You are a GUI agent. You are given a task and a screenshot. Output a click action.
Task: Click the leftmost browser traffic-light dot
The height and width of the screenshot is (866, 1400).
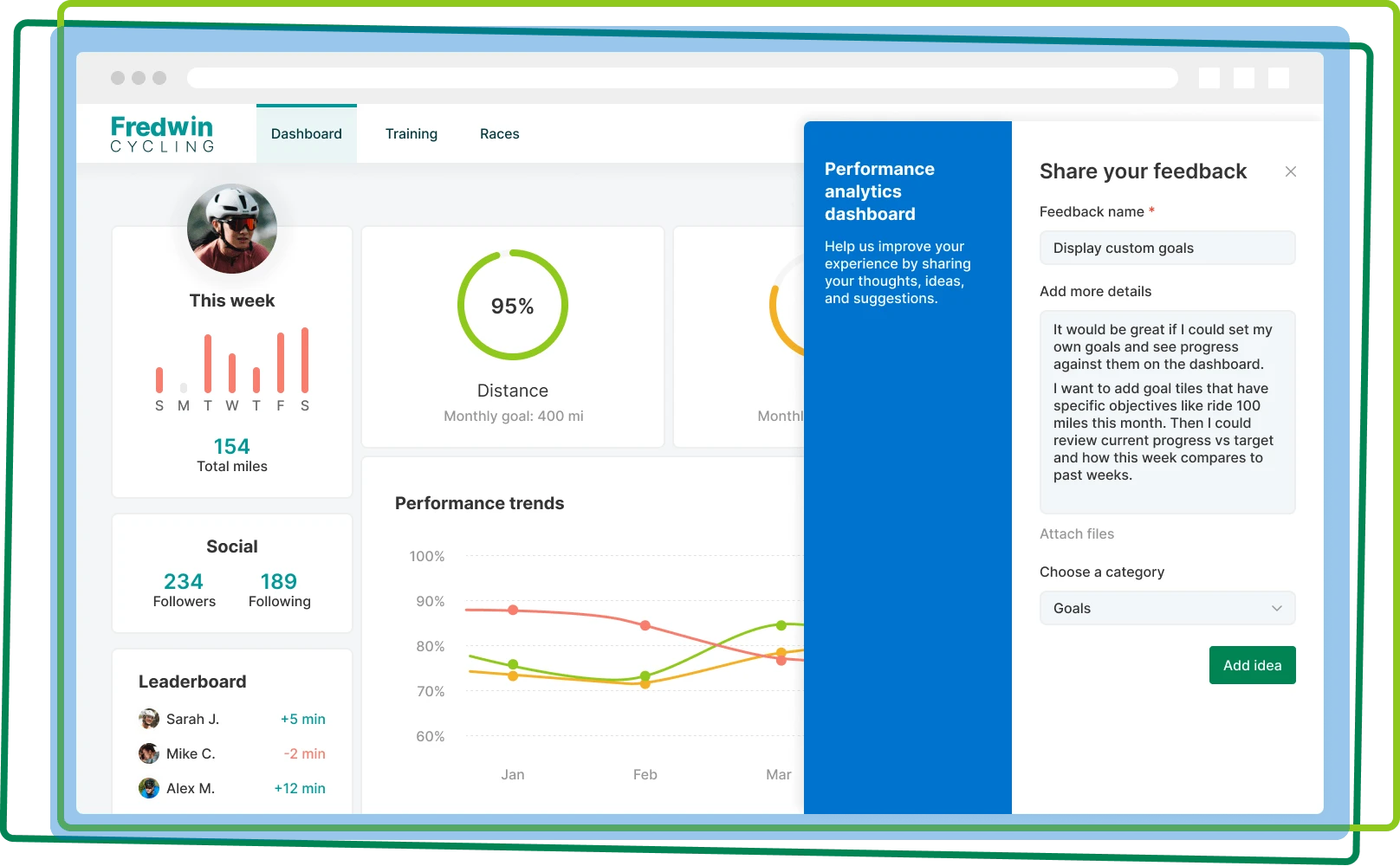click(120, 77)
